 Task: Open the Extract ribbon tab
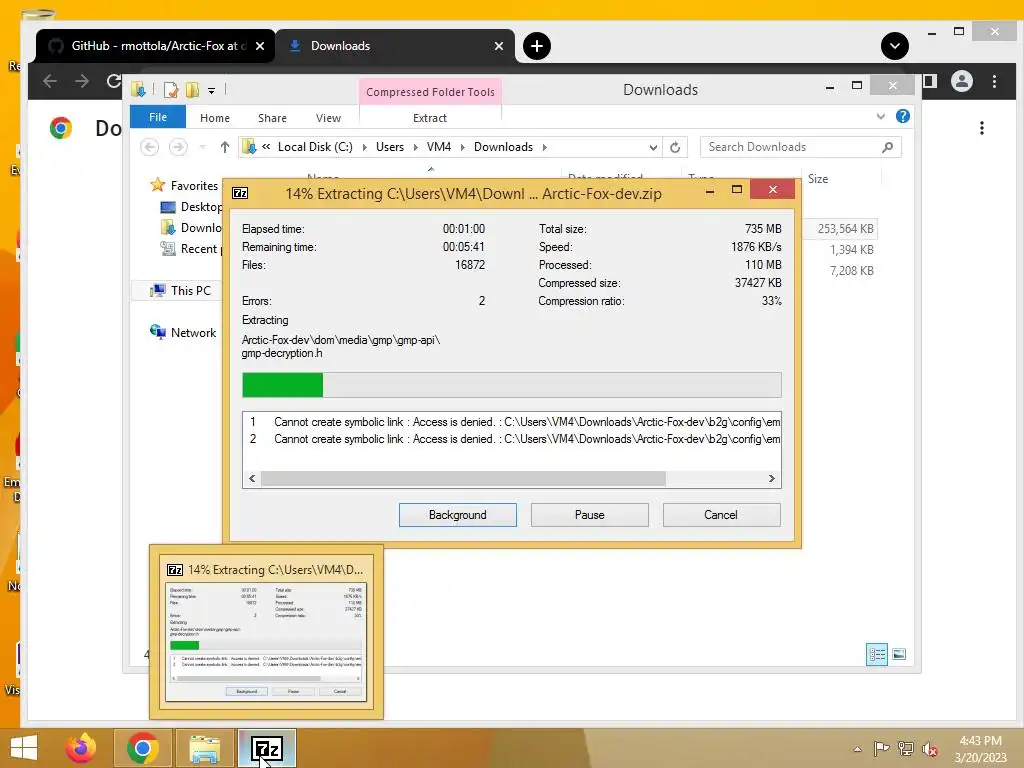pyautogui.click(x=430, y=118)
